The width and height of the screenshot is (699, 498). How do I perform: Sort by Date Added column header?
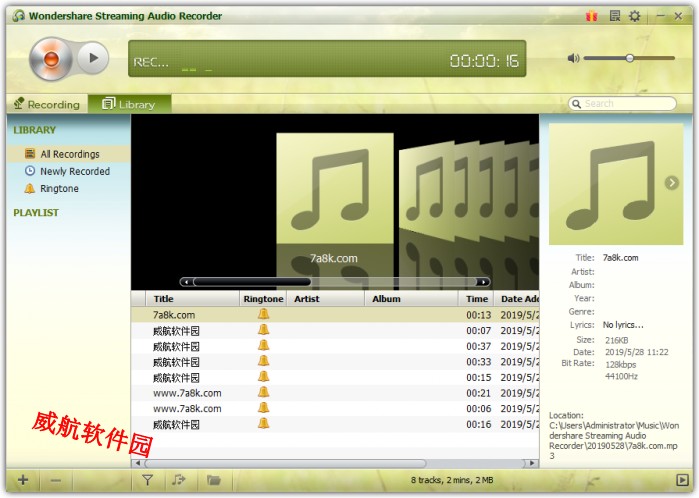click(x=517, y=299)
